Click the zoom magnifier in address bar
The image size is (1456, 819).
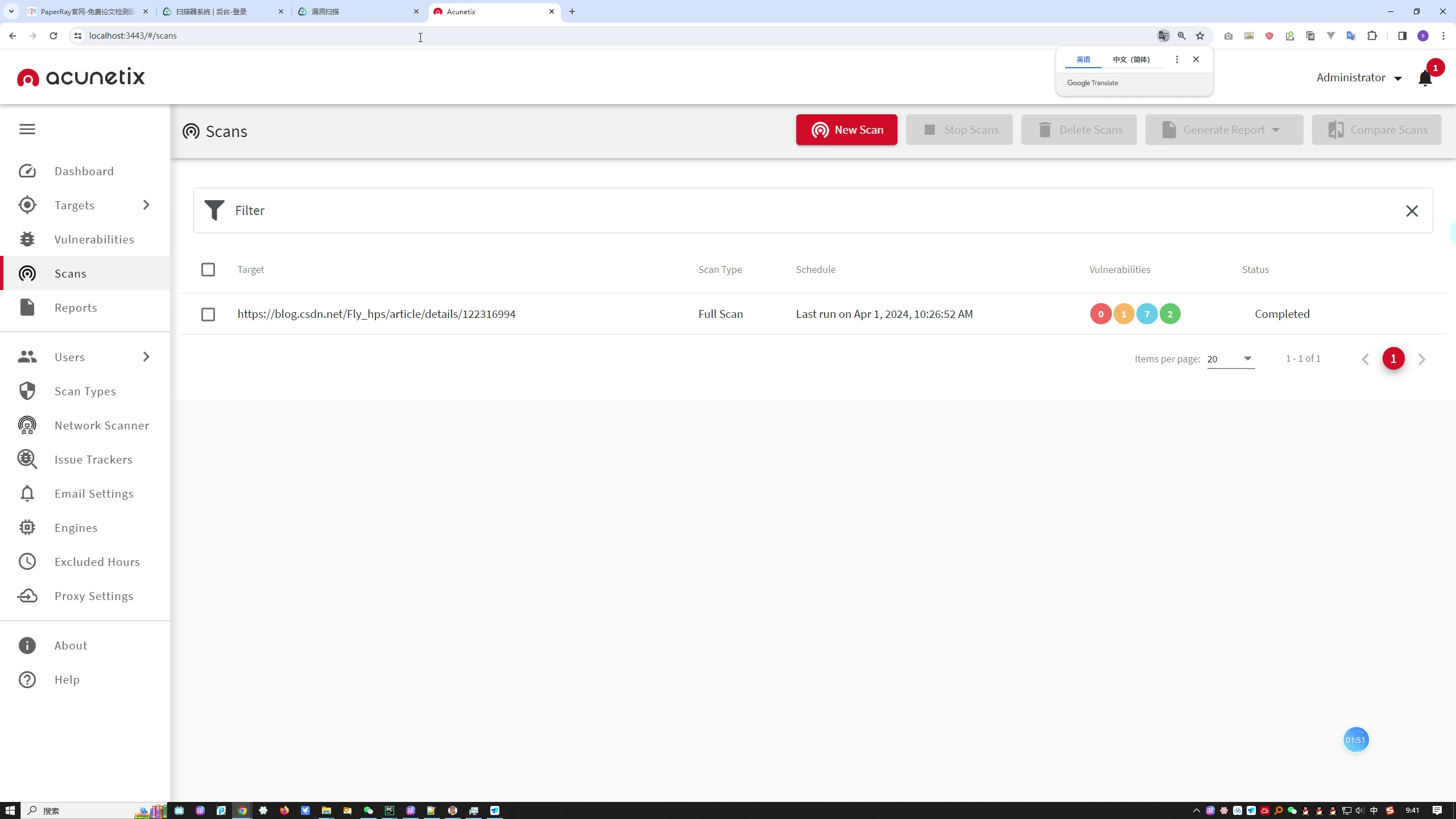pyautogui.click(x=1182, y=36)
